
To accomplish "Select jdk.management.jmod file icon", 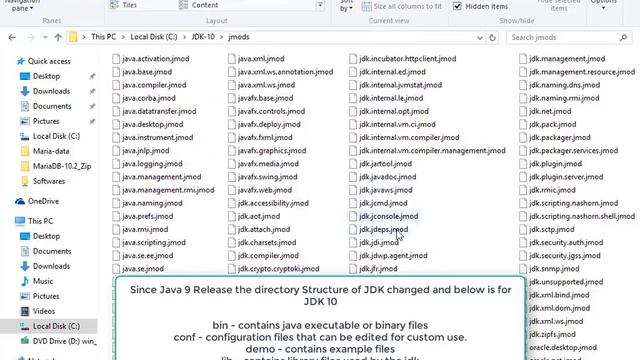I will [x=523, y=59].
